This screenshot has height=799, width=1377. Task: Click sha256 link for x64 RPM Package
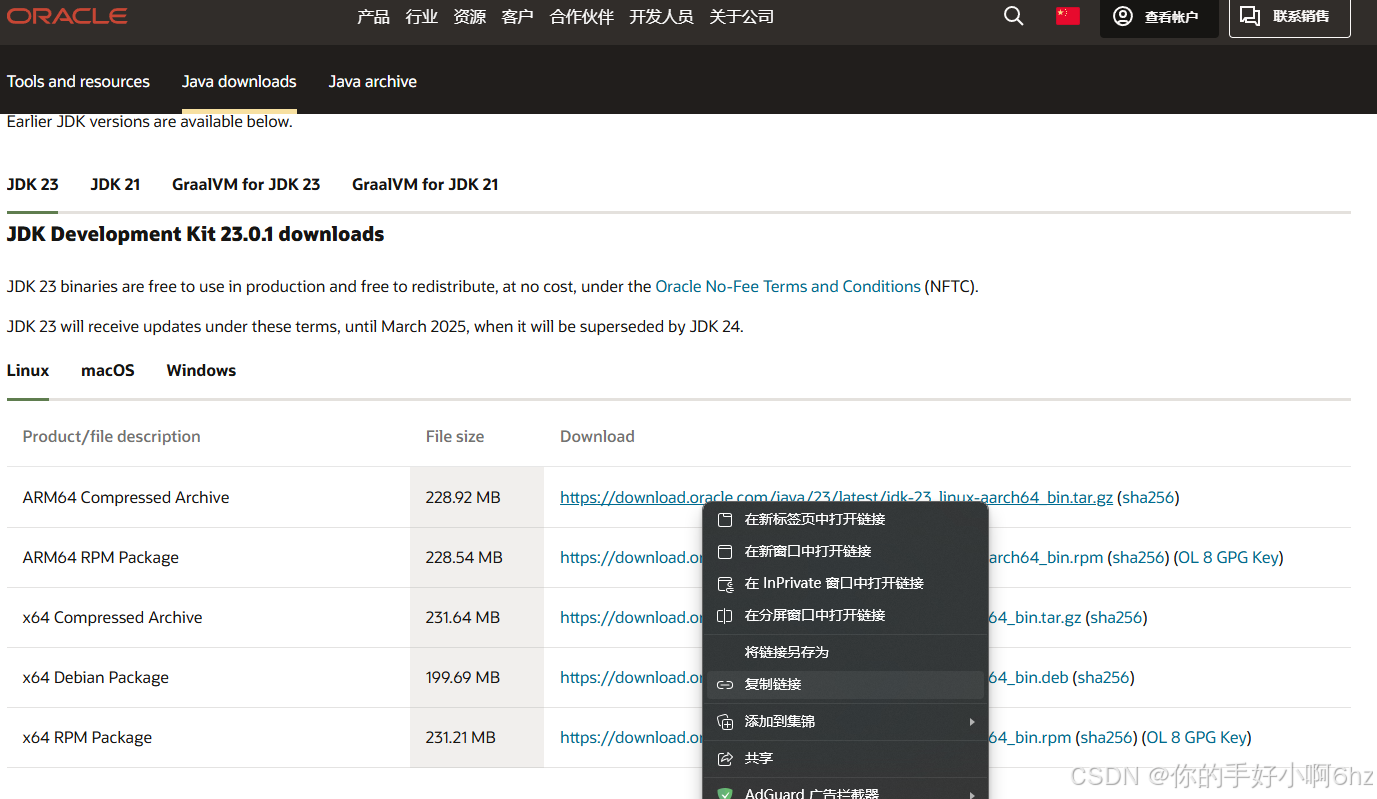click(1107, 737)
